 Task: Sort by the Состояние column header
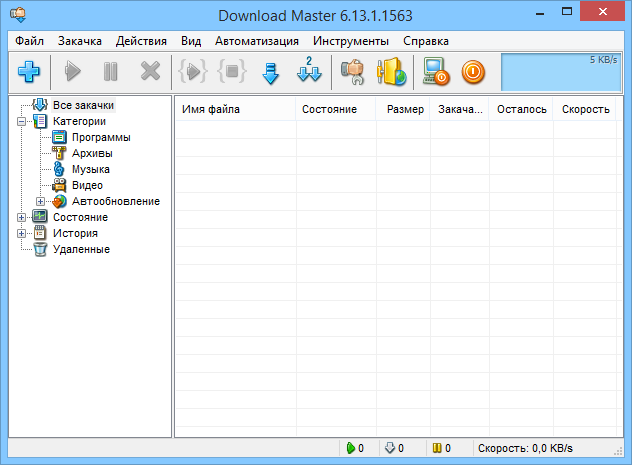336,109
